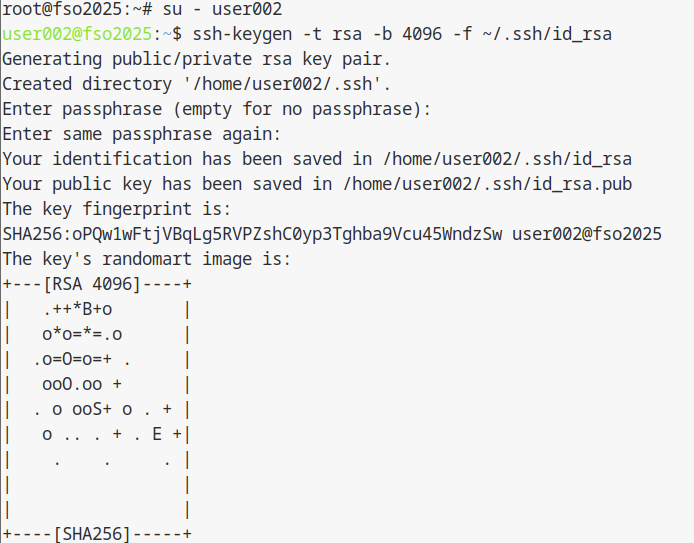Image resolution: width=694 pixels, height=543 pixels.
Task: Click the 'Enter passphrase (empty for no passphrase):' line
Action: (217, 109)
